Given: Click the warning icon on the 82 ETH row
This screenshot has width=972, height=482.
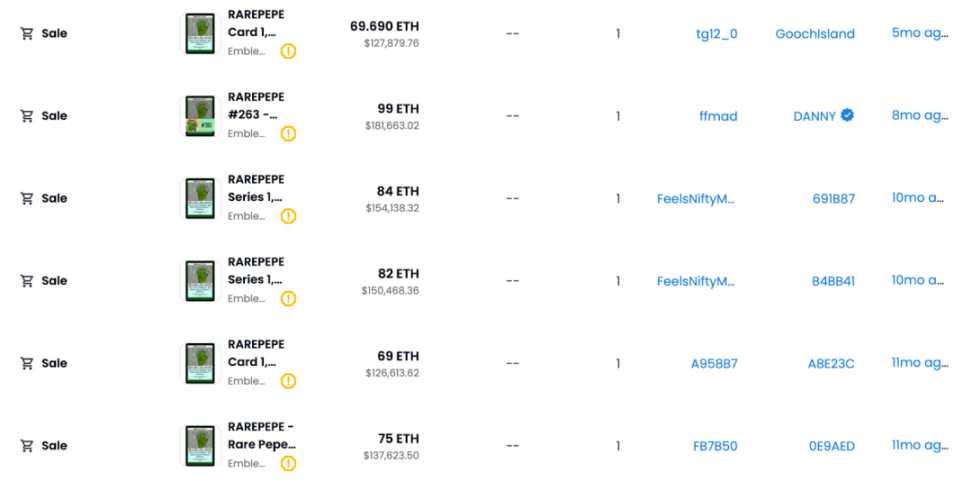Looking at the screenshot, I should point(288,298).
